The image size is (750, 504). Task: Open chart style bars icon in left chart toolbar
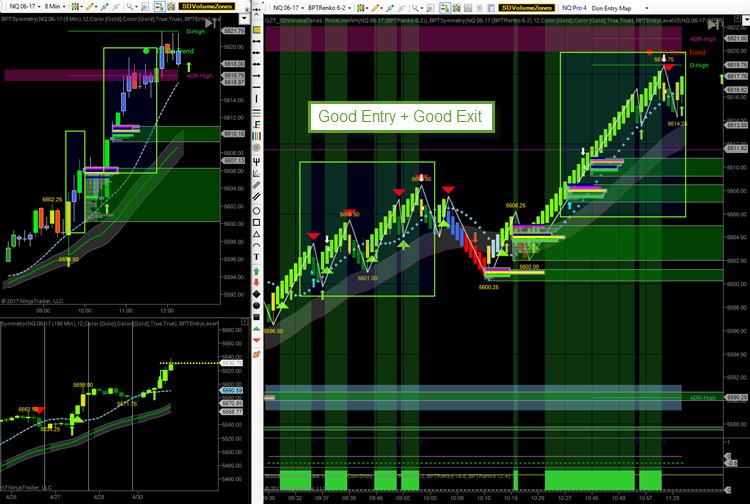[75, 7]
